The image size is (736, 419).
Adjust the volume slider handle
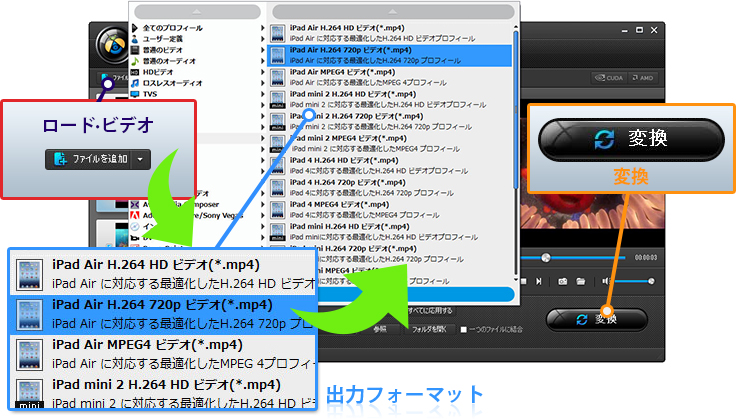click(651, 281)
